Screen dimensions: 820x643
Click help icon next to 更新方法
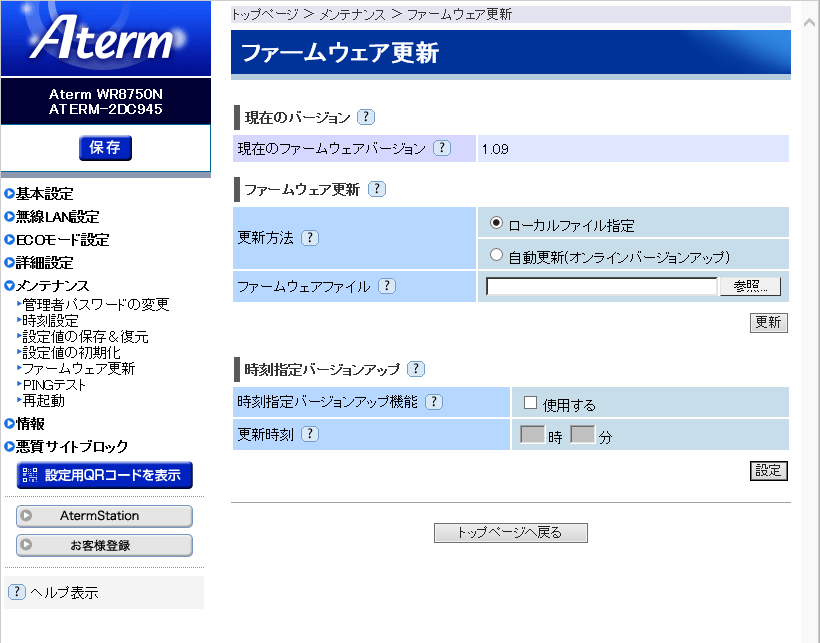pos(310,238)
